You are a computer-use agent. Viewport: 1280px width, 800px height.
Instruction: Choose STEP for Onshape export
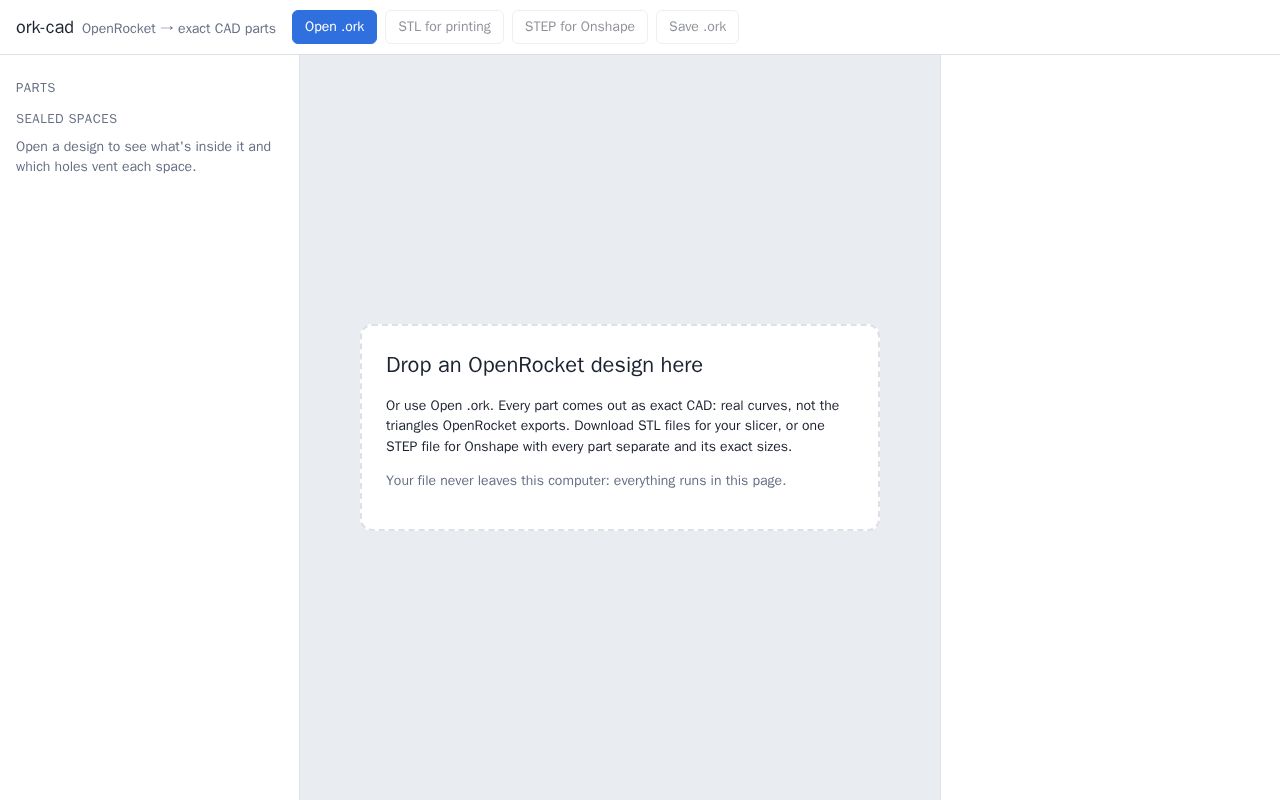coord(580,27)
